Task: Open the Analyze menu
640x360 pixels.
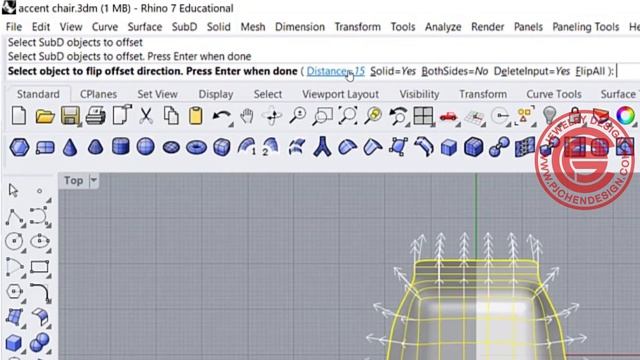Action: (443, 27)
